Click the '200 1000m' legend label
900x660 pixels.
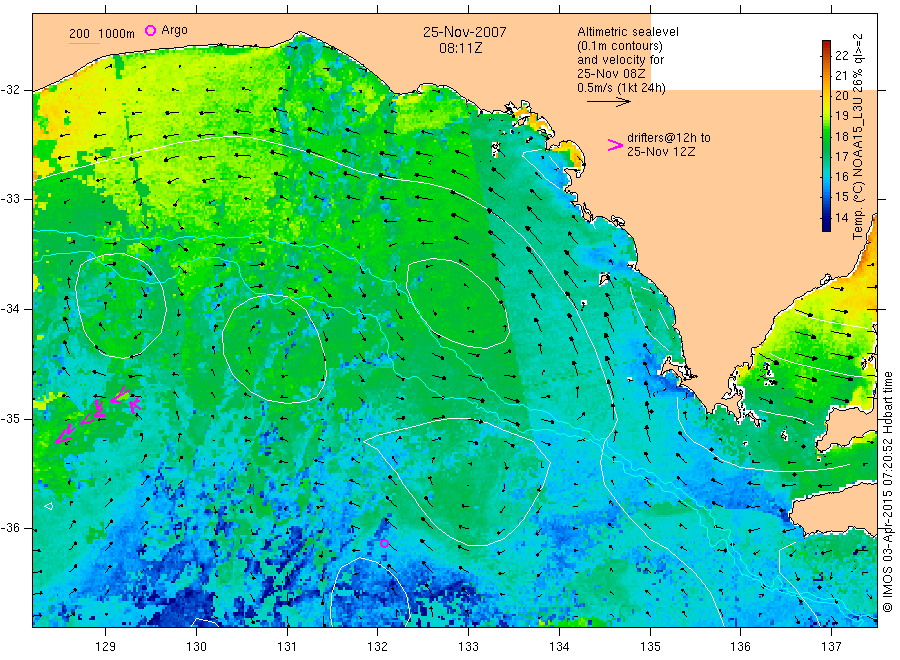102,34
